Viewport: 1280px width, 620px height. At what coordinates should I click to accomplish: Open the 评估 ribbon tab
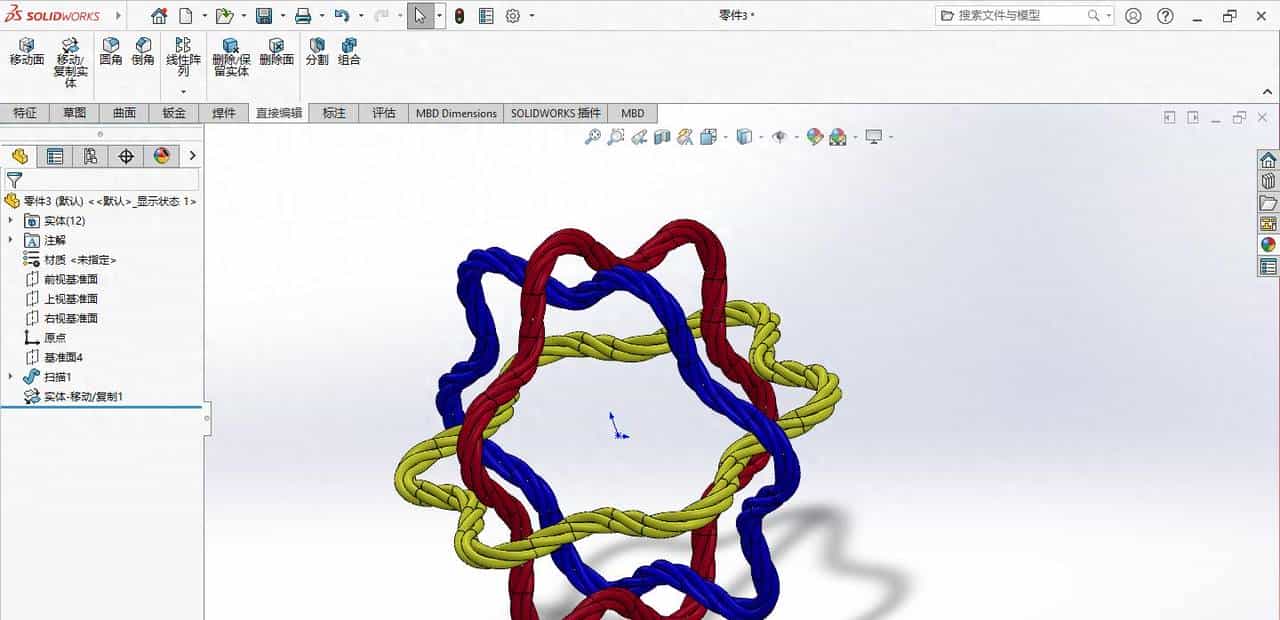point(384,113)
